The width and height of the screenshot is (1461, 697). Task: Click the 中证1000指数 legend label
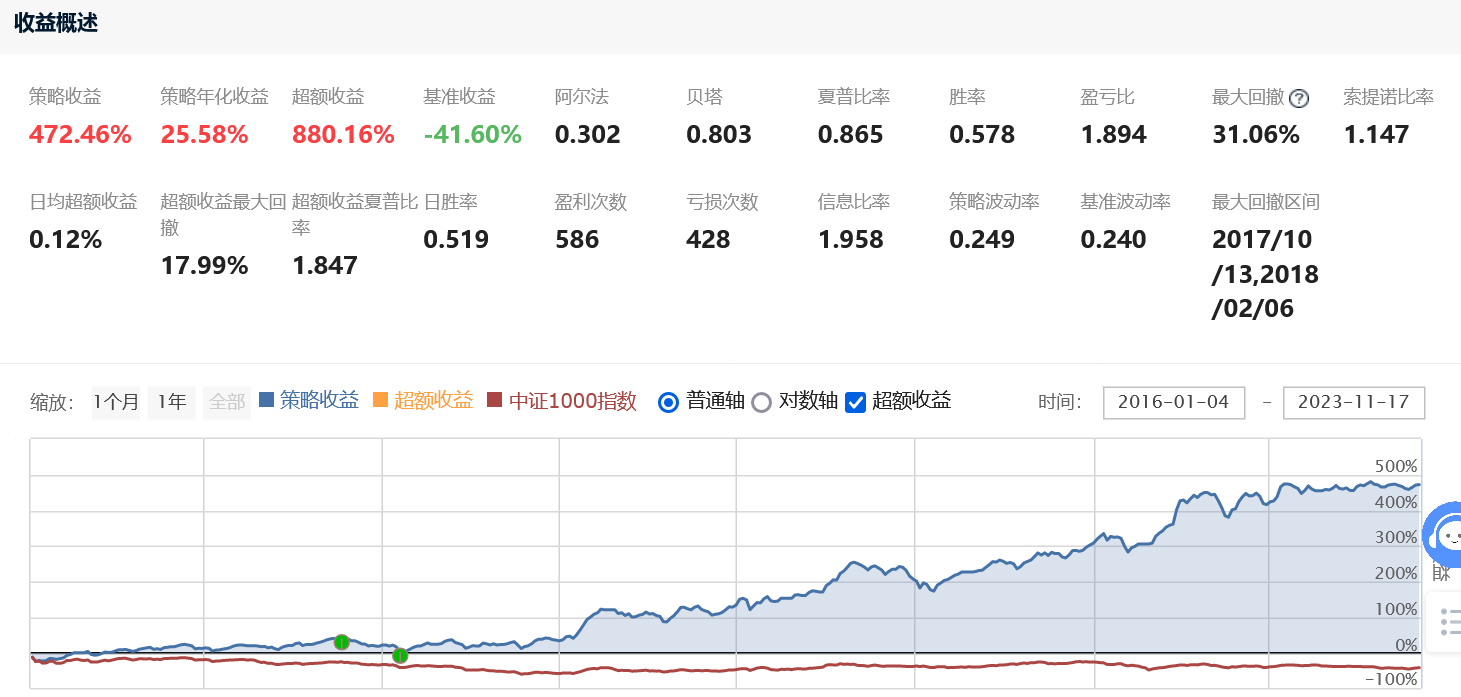572,401
